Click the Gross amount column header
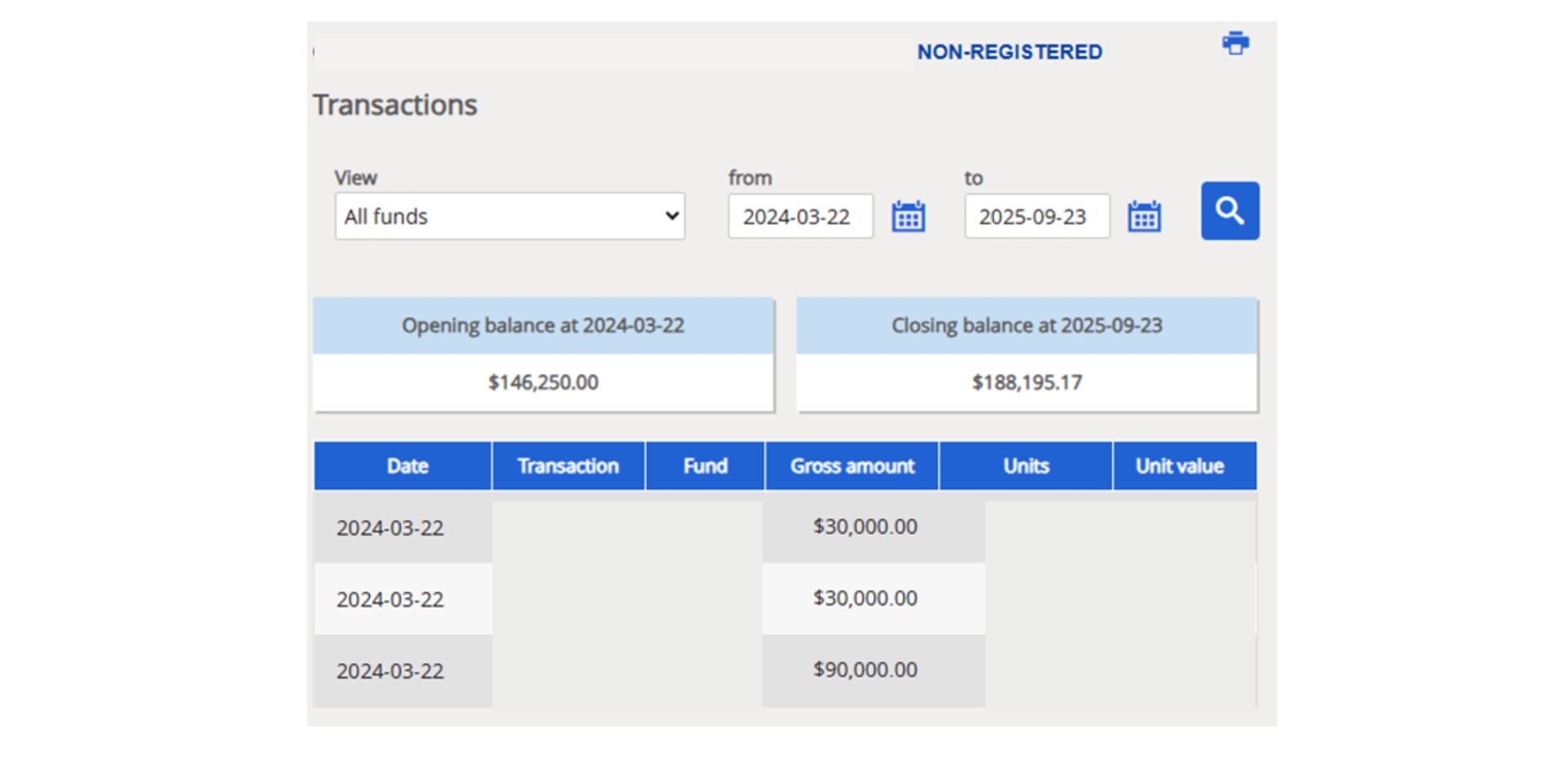 point(852,466)
